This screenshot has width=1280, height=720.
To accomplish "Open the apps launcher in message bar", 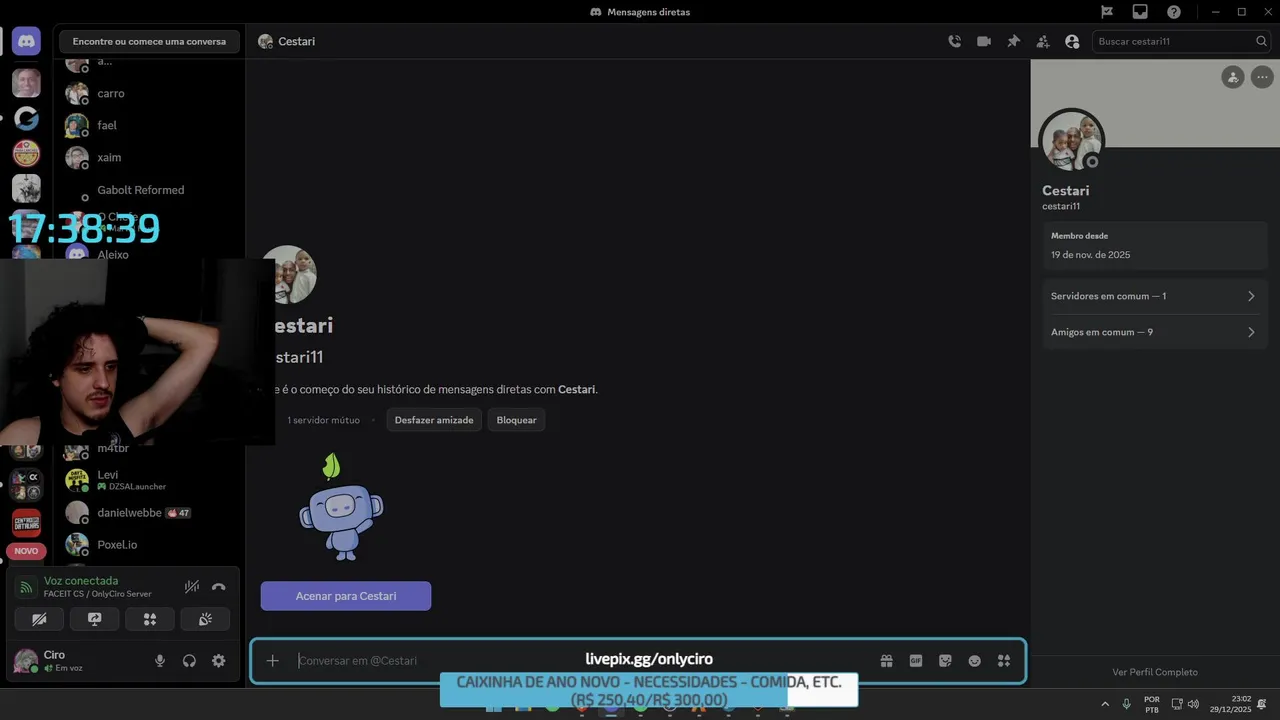I will coord(1004,661).
